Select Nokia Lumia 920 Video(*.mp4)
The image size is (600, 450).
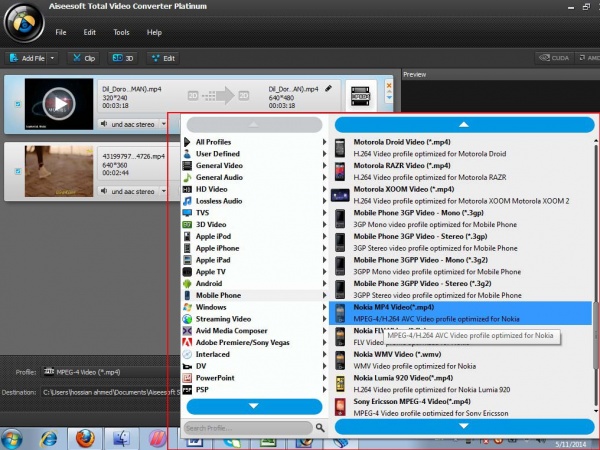pos(461,384)
